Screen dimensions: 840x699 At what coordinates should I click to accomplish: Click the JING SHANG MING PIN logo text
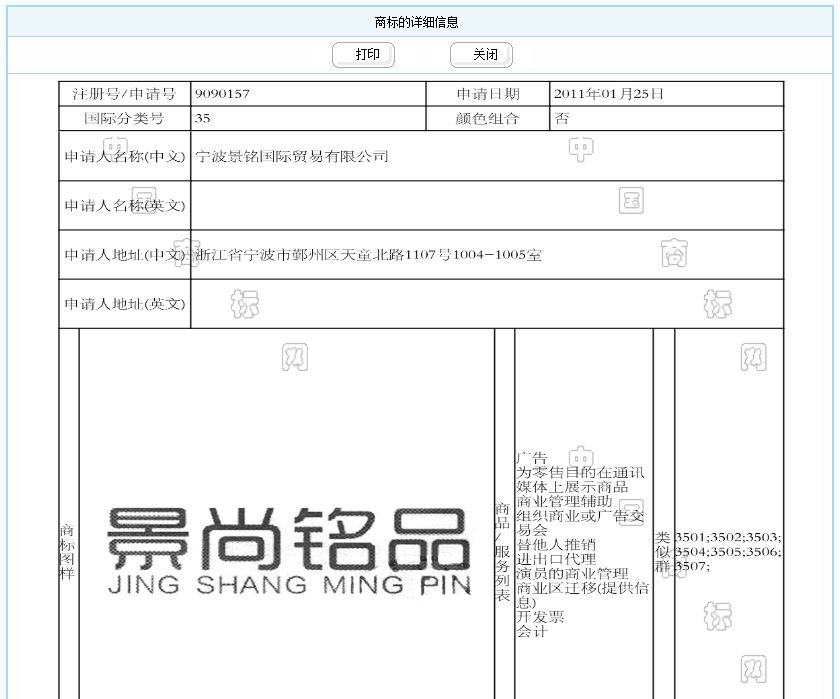point(289,584)
